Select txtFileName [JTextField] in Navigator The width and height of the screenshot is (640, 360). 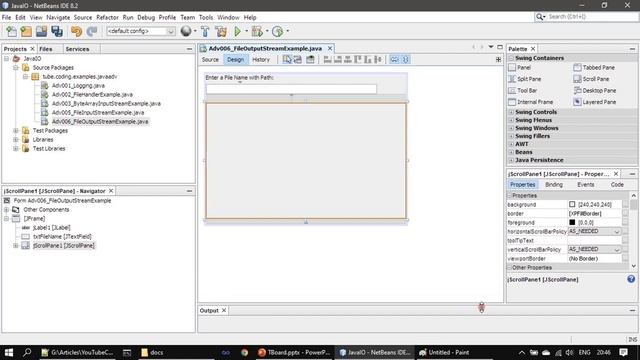point(62,237)
